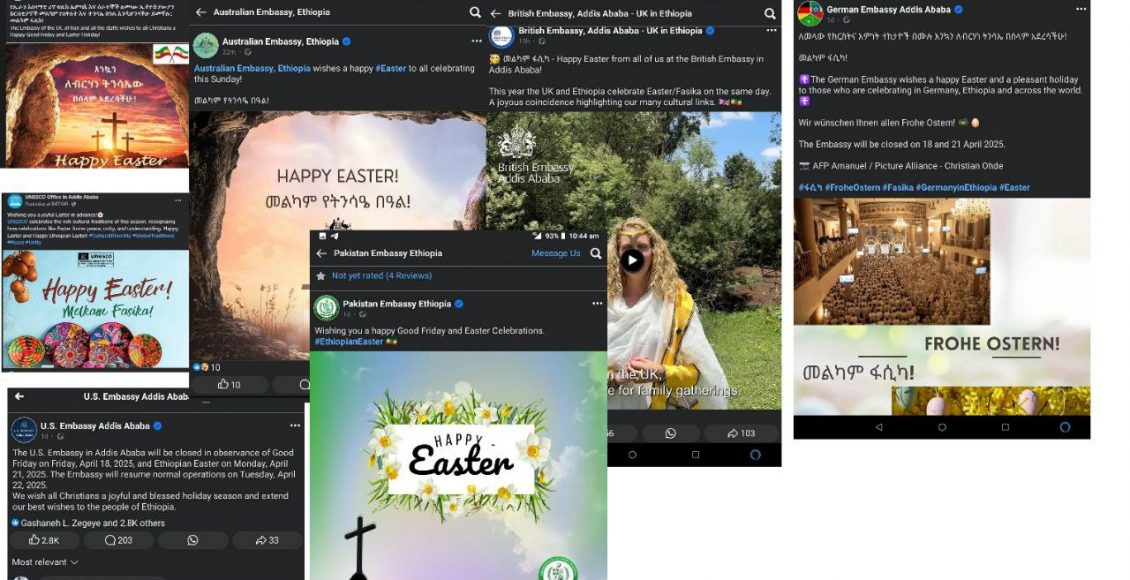Tap search icon on British Embassy page
This screenshot has height=580, width=1130.
pyautogui.click(x=769, y=14)
